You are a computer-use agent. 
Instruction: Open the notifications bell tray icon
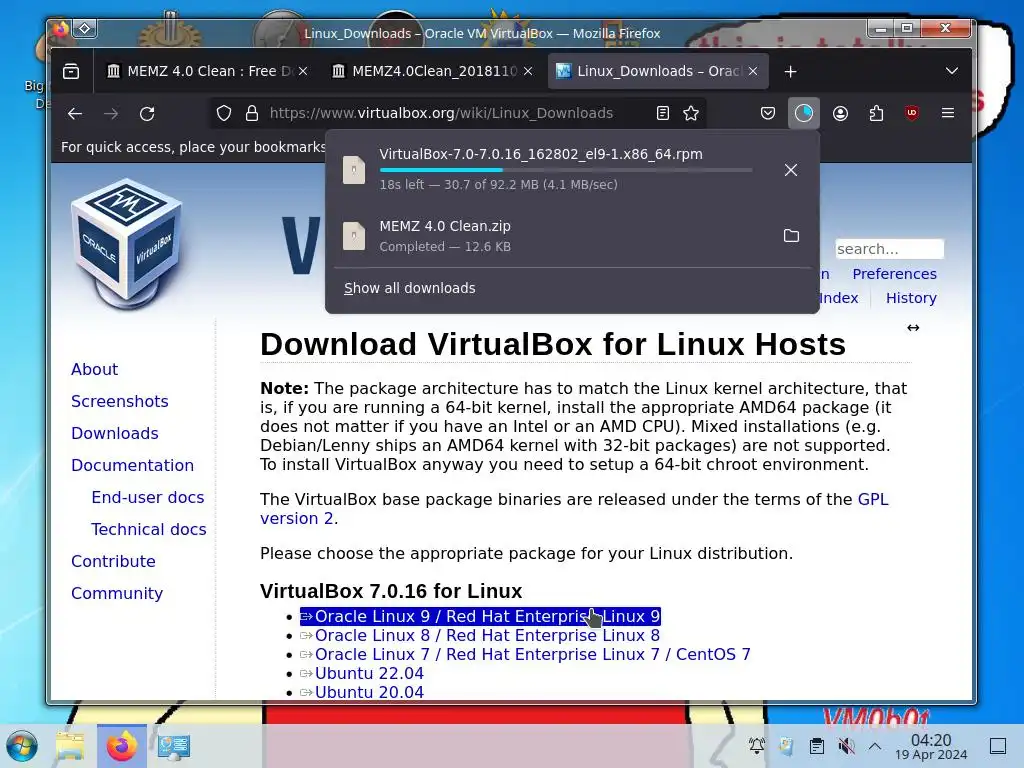pyautogui.click(x=757, y=746)
